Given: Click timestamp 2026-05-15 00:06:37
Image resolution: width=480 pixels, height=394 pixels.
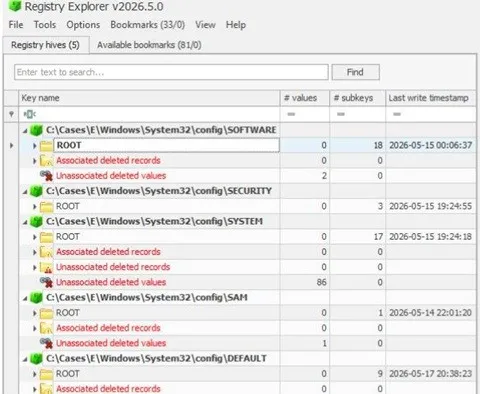Looking at the screenshot, I should tap(431, 145).
